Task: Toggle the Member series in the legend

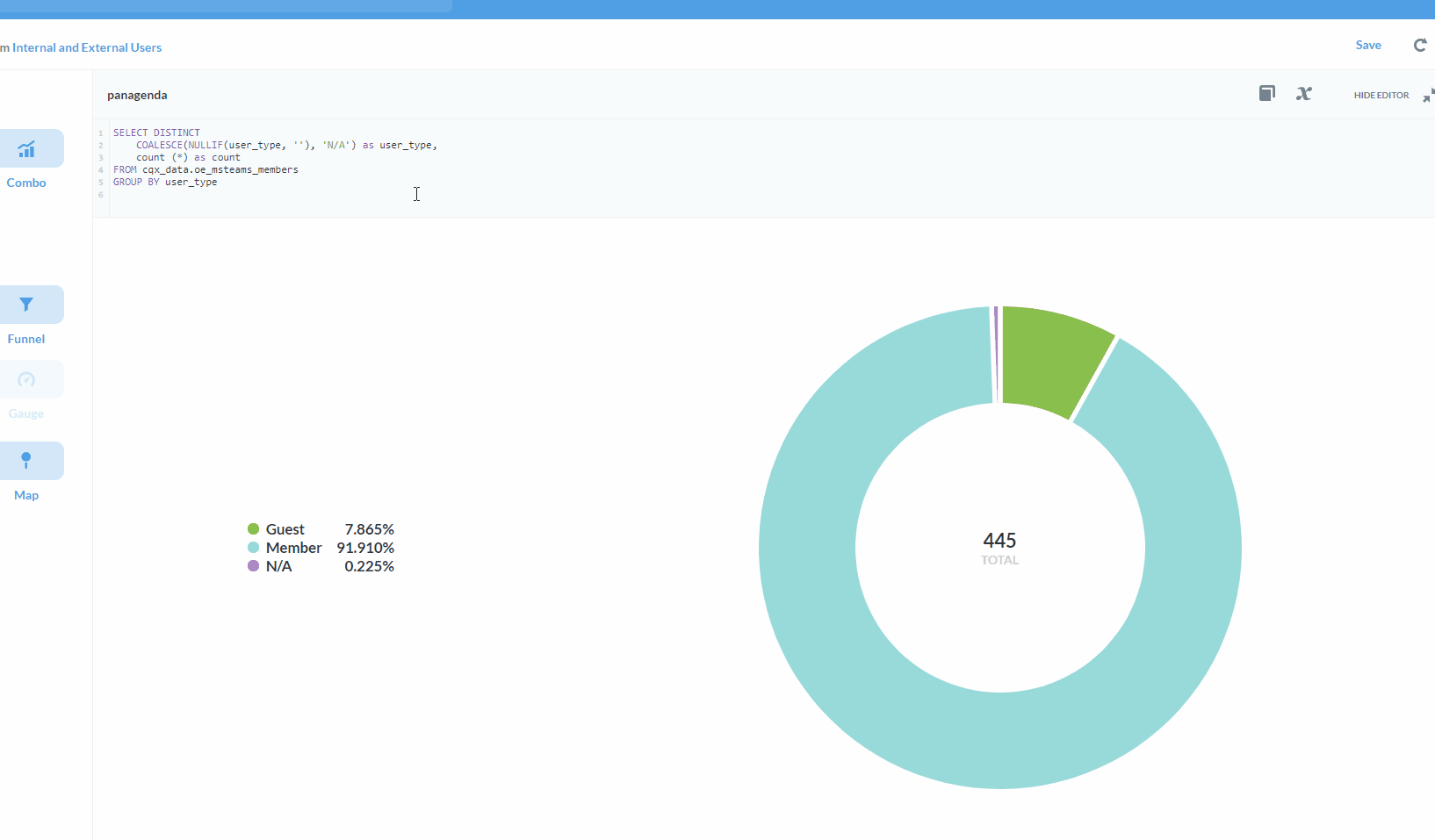Action: (292, 548)
